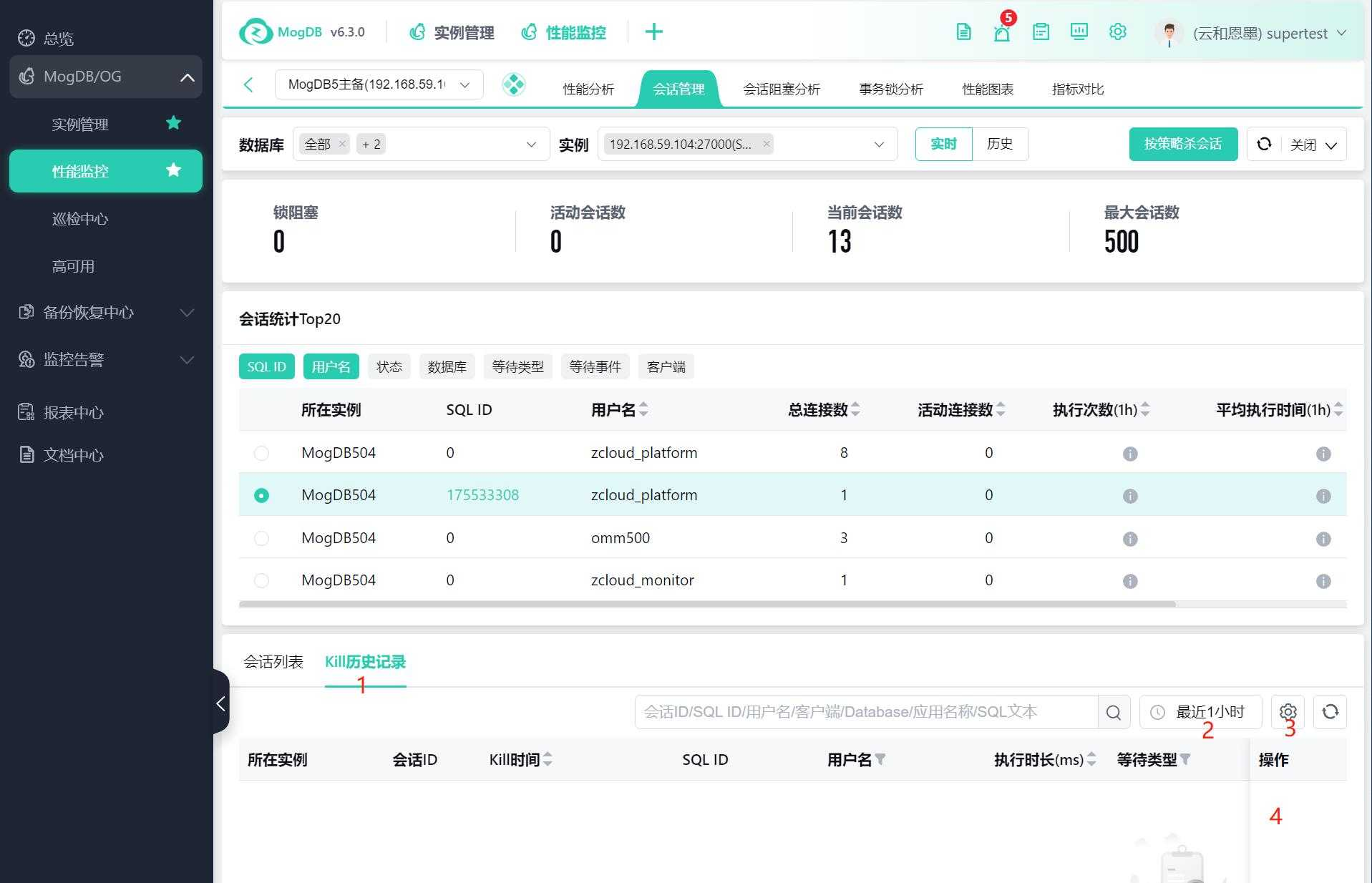Expand 监控告警 sidebar group
Viewport: 1372px width, 883px height.
(x=106, y=359)
